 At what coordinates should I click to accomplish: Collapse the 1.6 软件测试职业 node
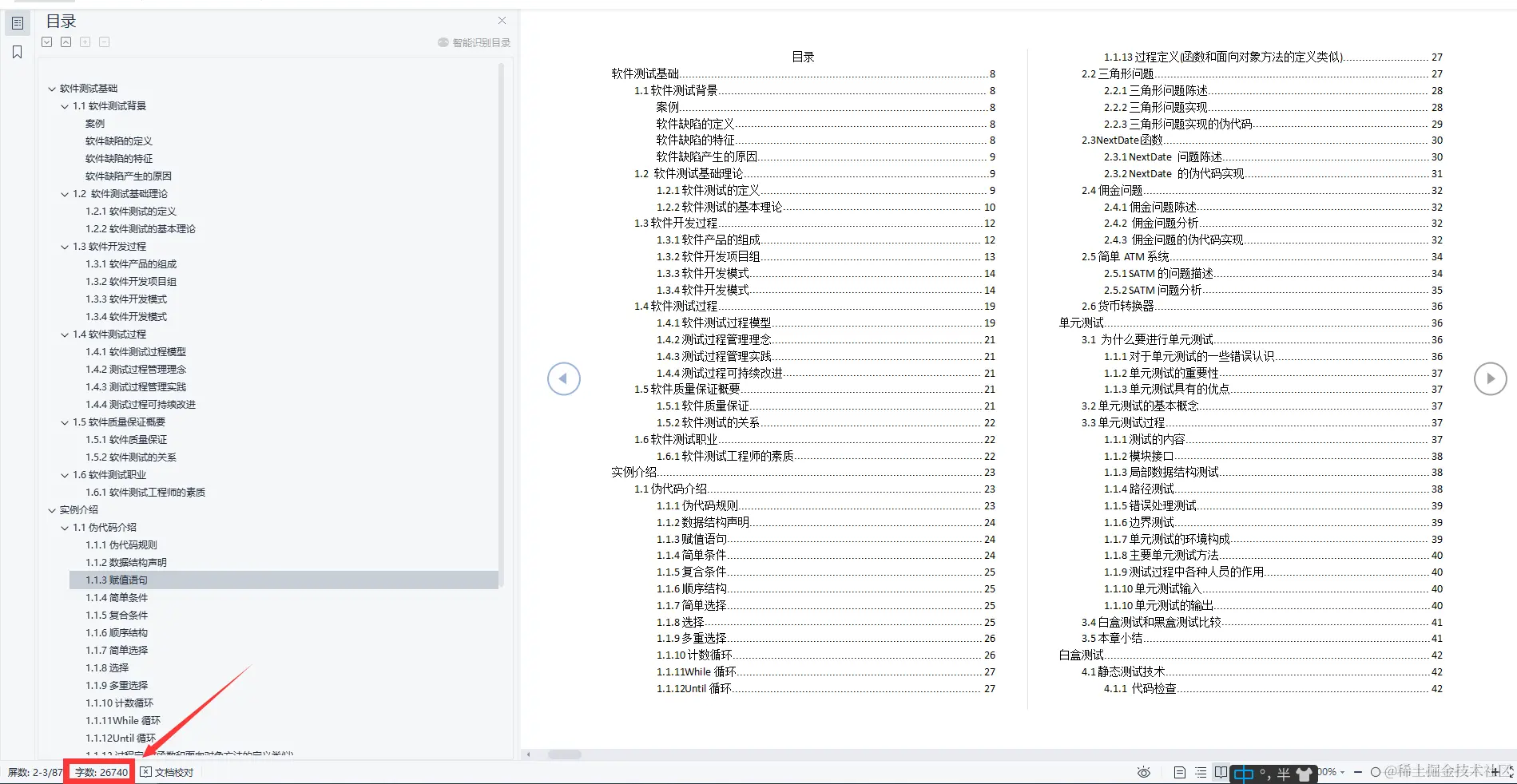click(65, 475)
